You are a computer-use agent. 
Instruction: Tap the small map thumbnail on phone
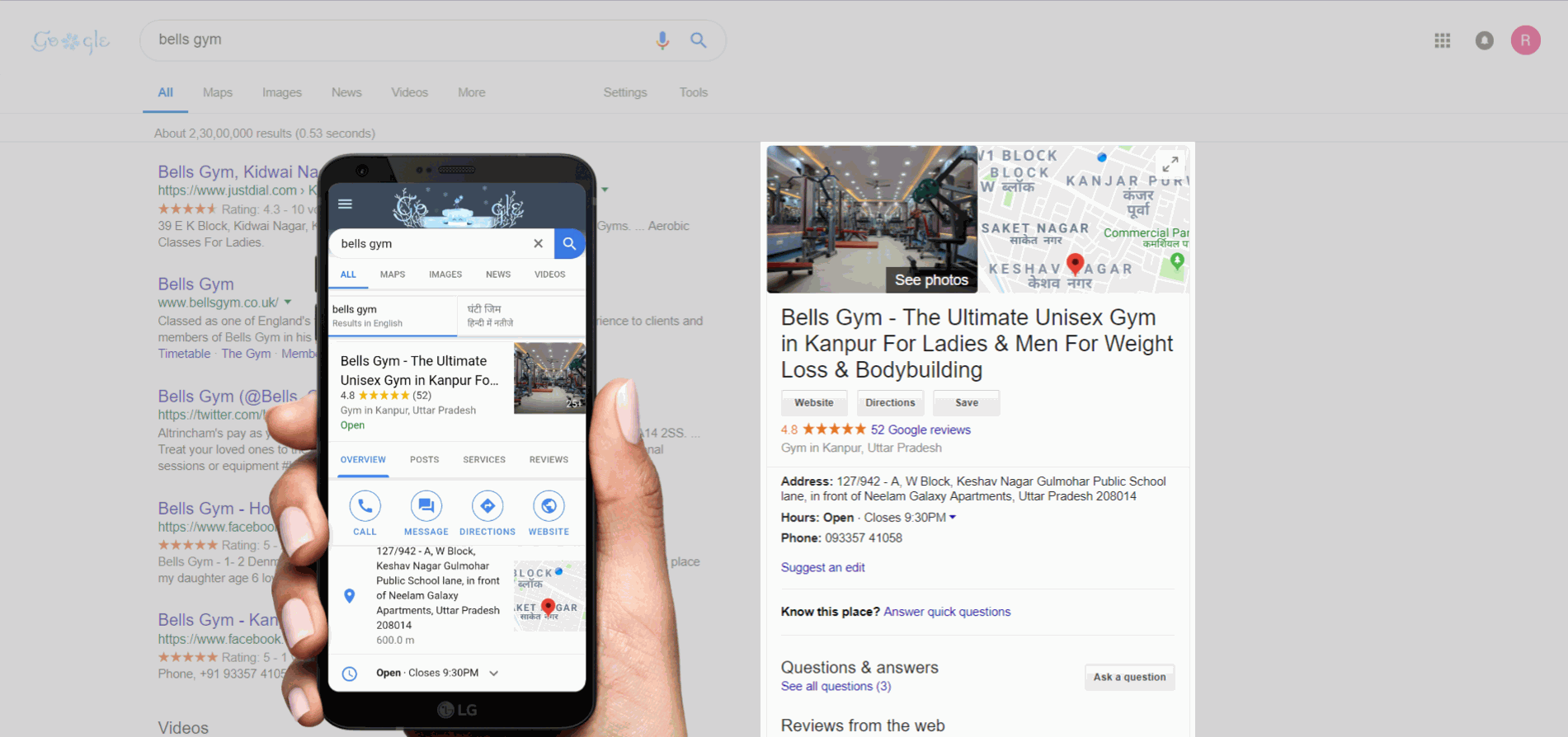coord(549,597)
